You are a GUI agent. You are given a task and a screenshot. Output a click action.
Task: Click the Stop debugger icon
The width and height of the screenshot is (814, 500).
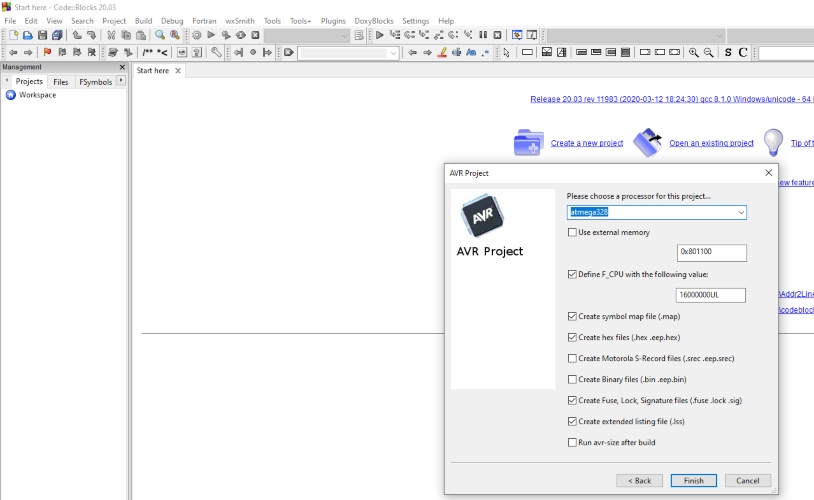[x=497, y=35]
